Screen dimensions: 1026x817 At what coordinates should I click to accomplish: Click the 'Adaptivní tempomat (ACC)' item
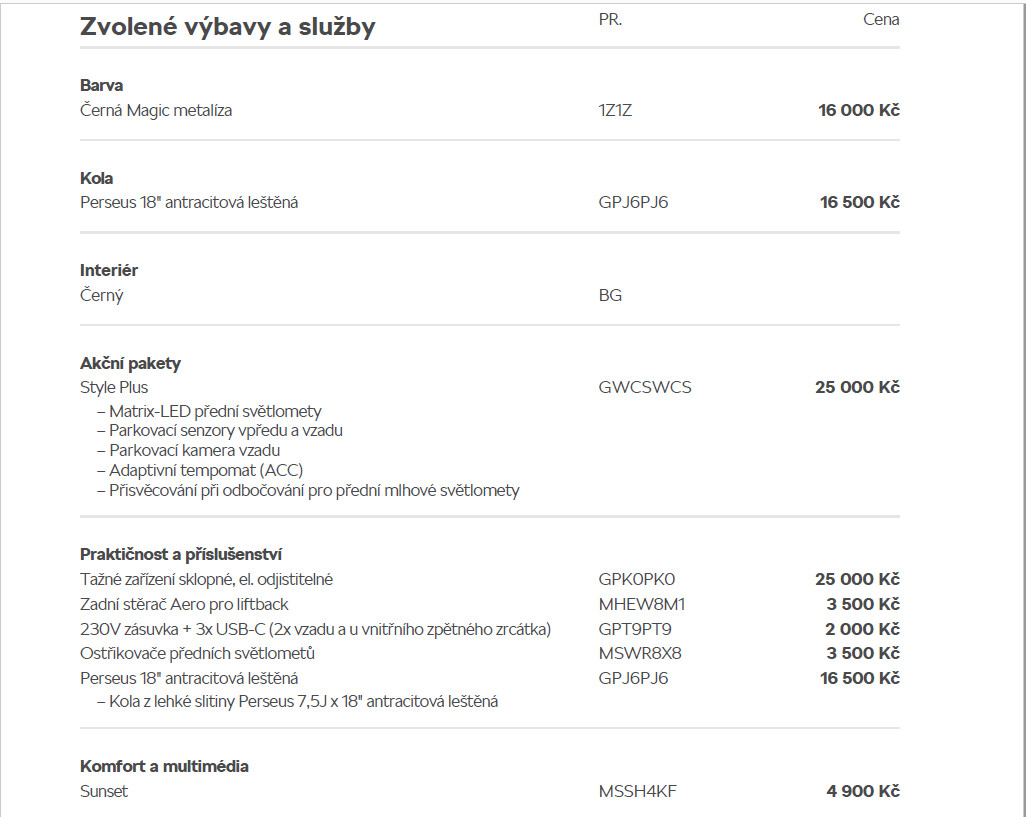(x=206, y=470)
